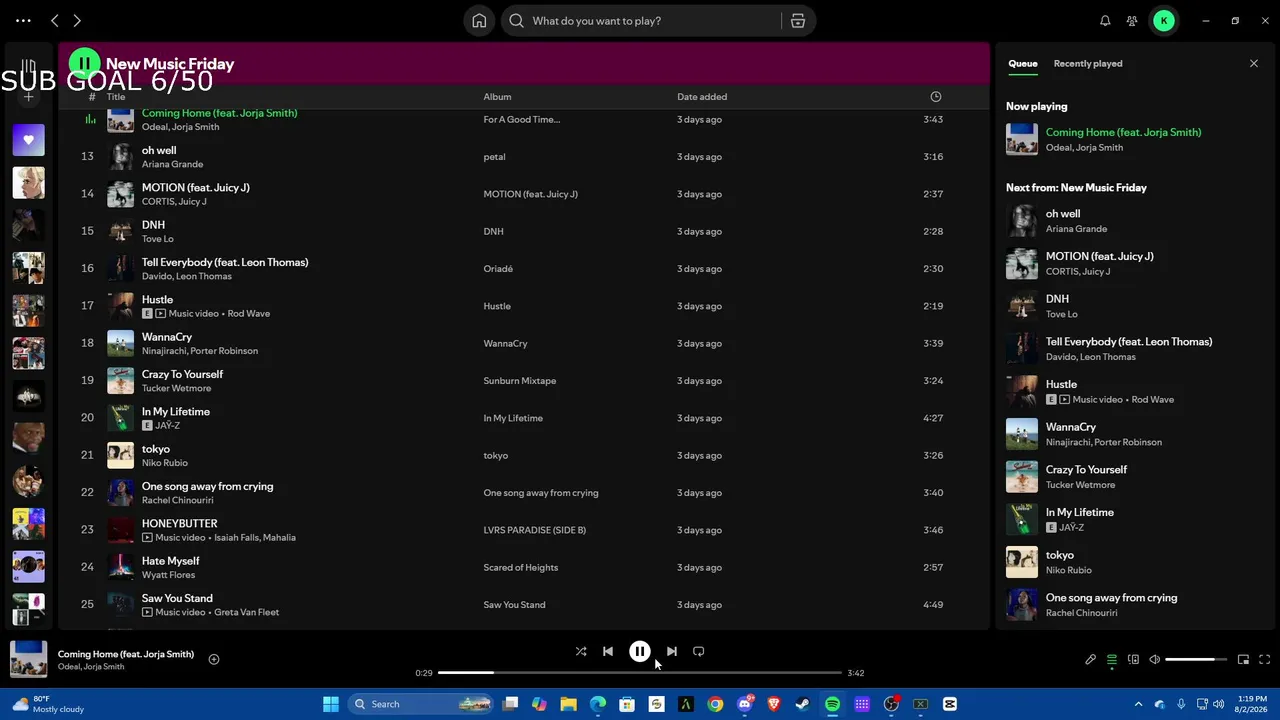Open Liked Songs heart in sidebar
The image size is (1280, 720).
tap(28, 140)
